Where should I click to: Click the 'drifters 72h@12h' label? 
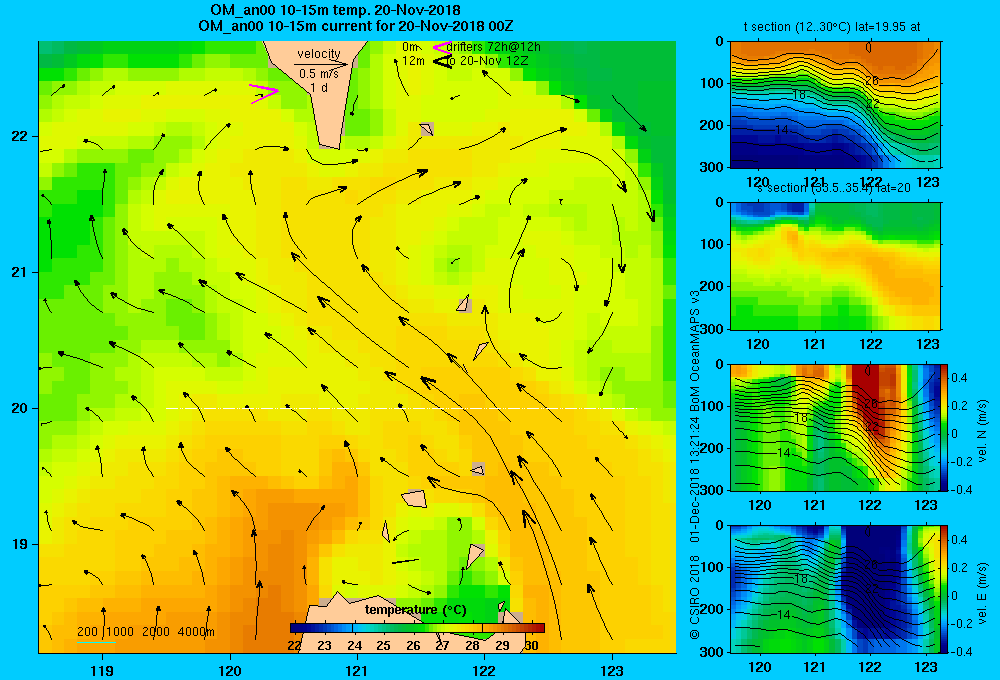click(494, 47)
